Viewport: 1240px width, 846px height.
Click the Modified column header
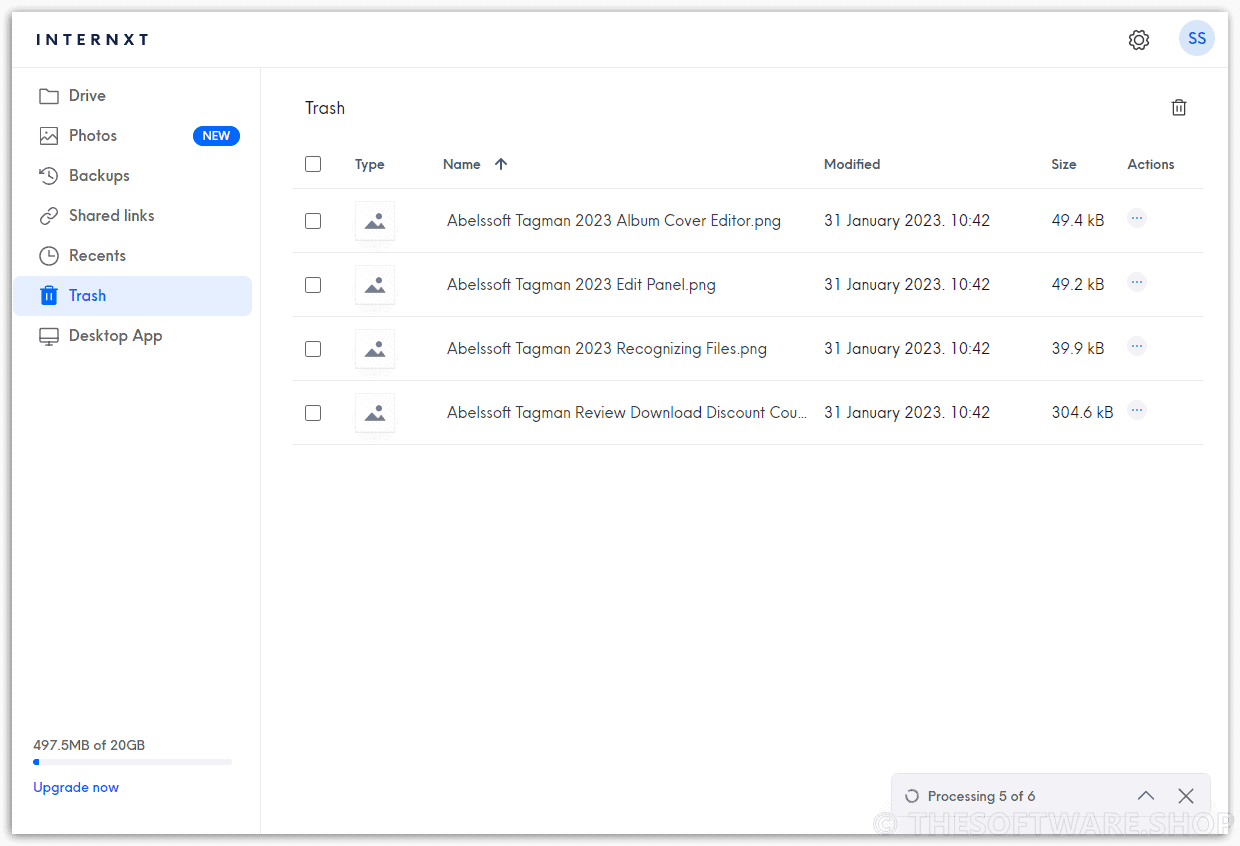[852, 164]
